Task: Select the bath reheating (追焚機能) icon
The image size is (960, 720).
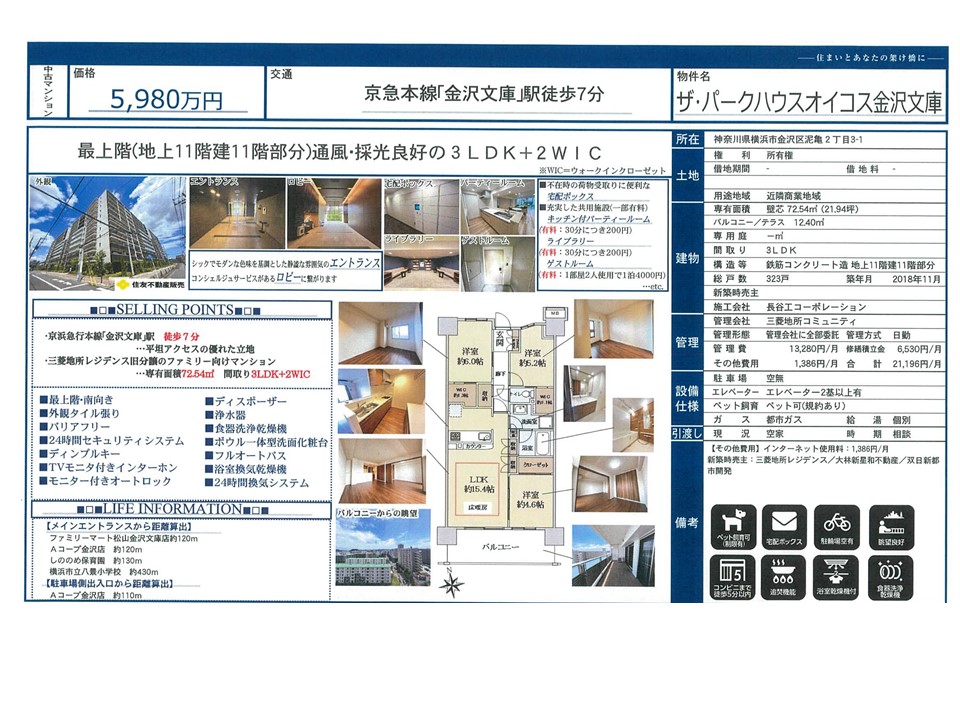Action: (785, 578)
